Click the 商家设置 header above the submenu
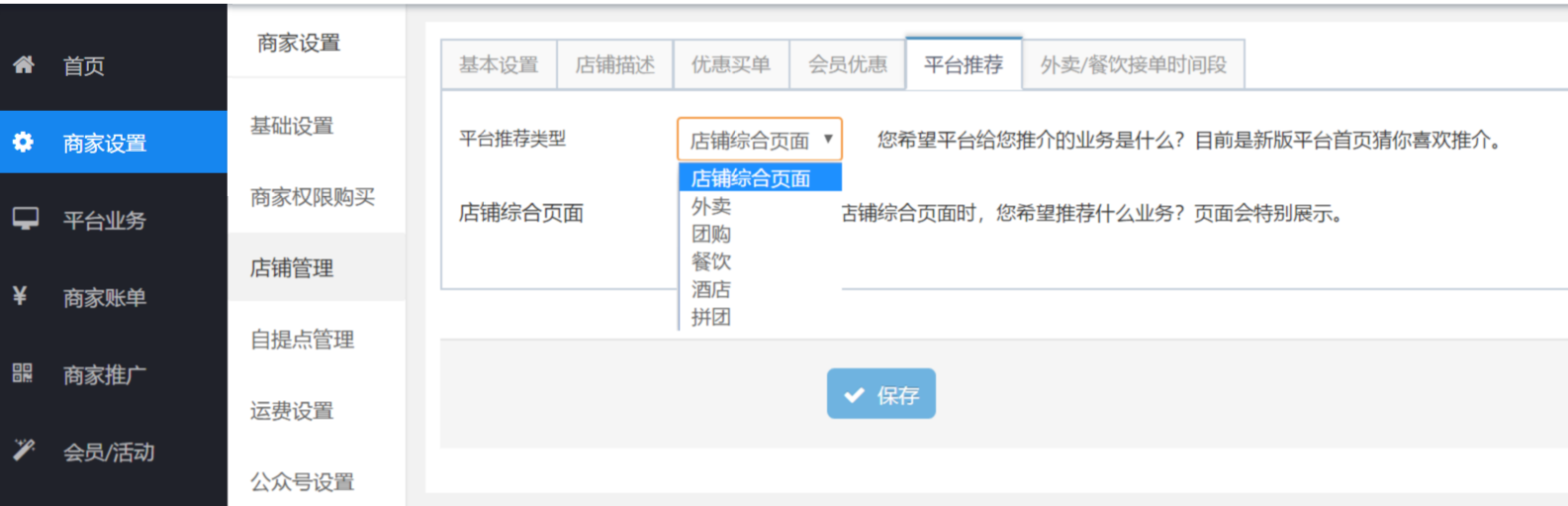The width and height of the screenshot is (1568, 506). [299, 43]
